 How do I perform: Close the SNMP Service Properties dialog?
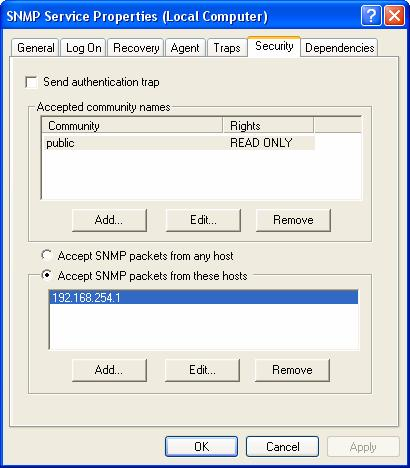[394, 16]
